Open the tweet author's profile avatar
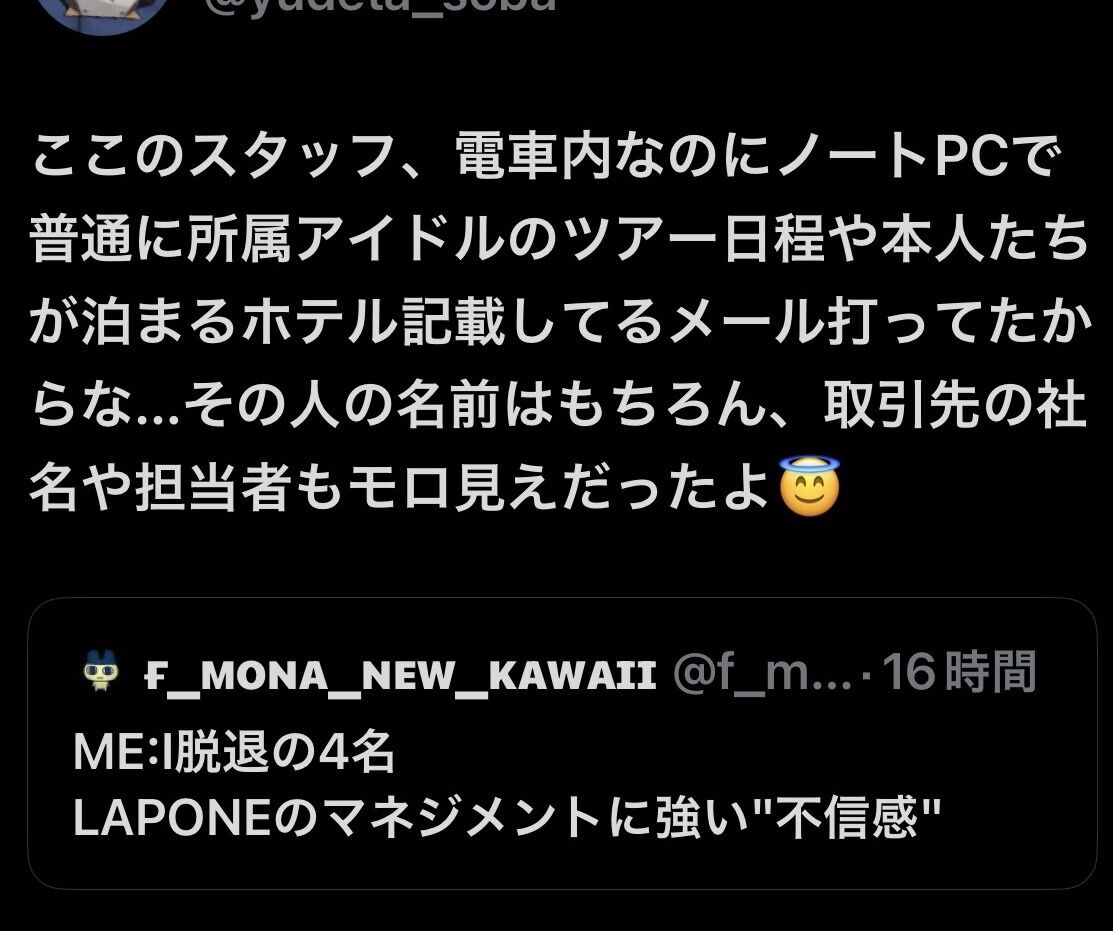 pos(102,14)
